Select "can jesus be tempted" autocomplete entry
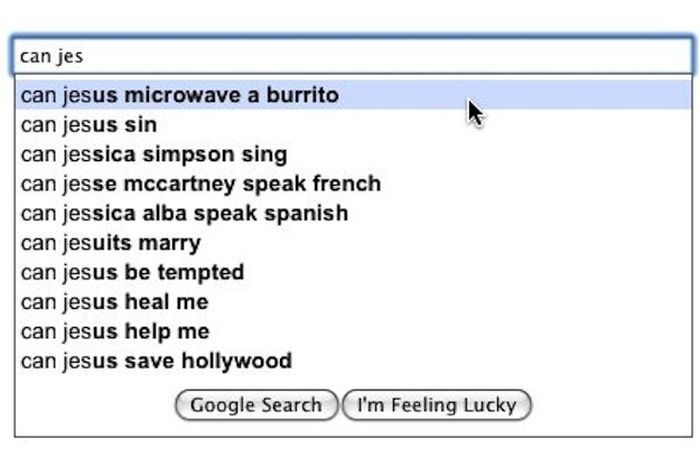Viewport: 700px width, 469px height. [132, 272]
